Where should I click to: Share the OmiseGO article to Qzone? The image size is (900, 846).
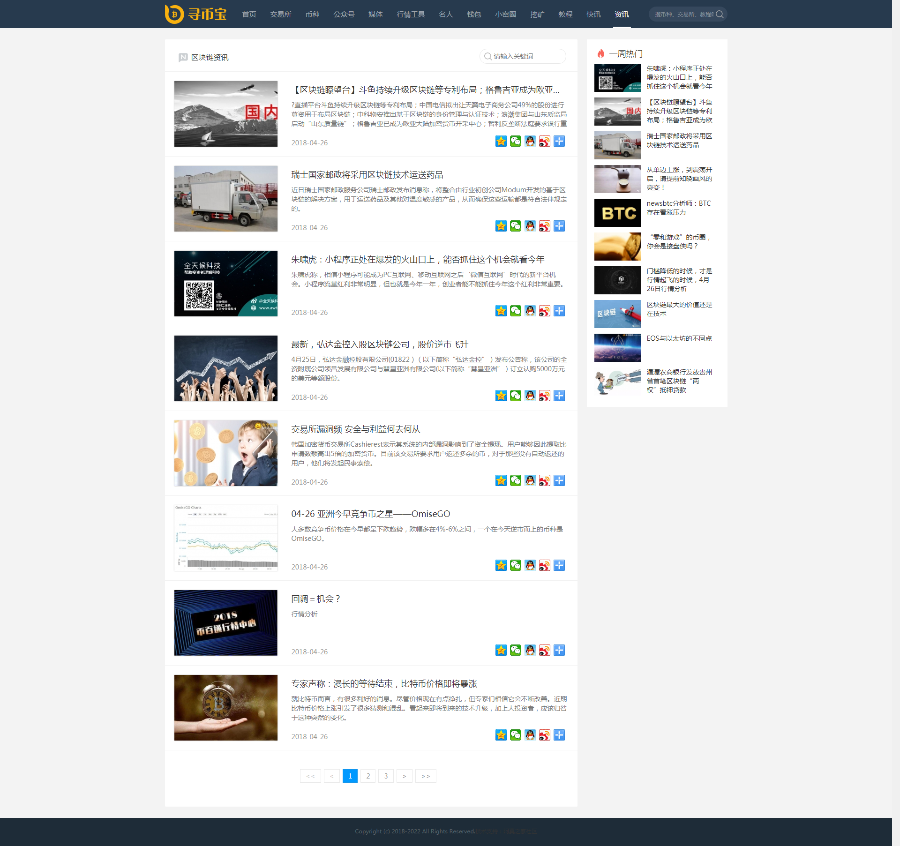tap(501, 566)
